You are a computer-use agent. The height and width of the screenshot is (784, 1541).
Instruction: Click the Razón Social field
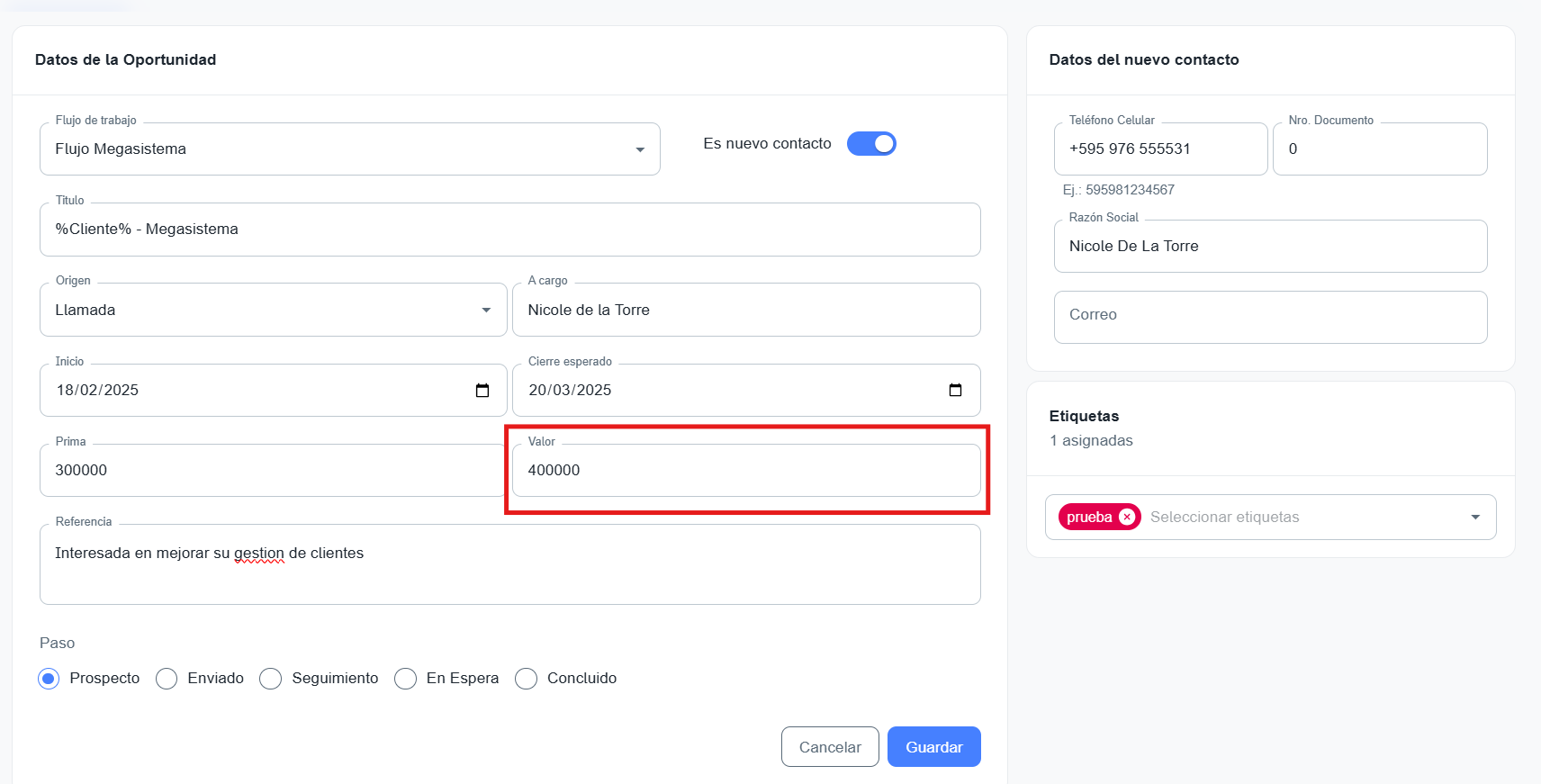tap(1269, 247)
